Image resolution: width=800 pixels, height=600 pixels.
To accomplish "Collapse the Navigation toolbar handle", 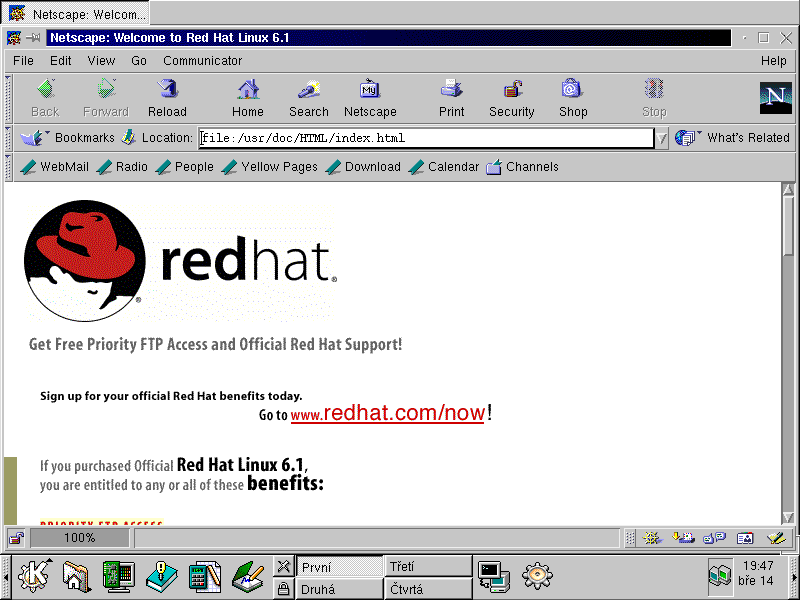I will 8,99.
